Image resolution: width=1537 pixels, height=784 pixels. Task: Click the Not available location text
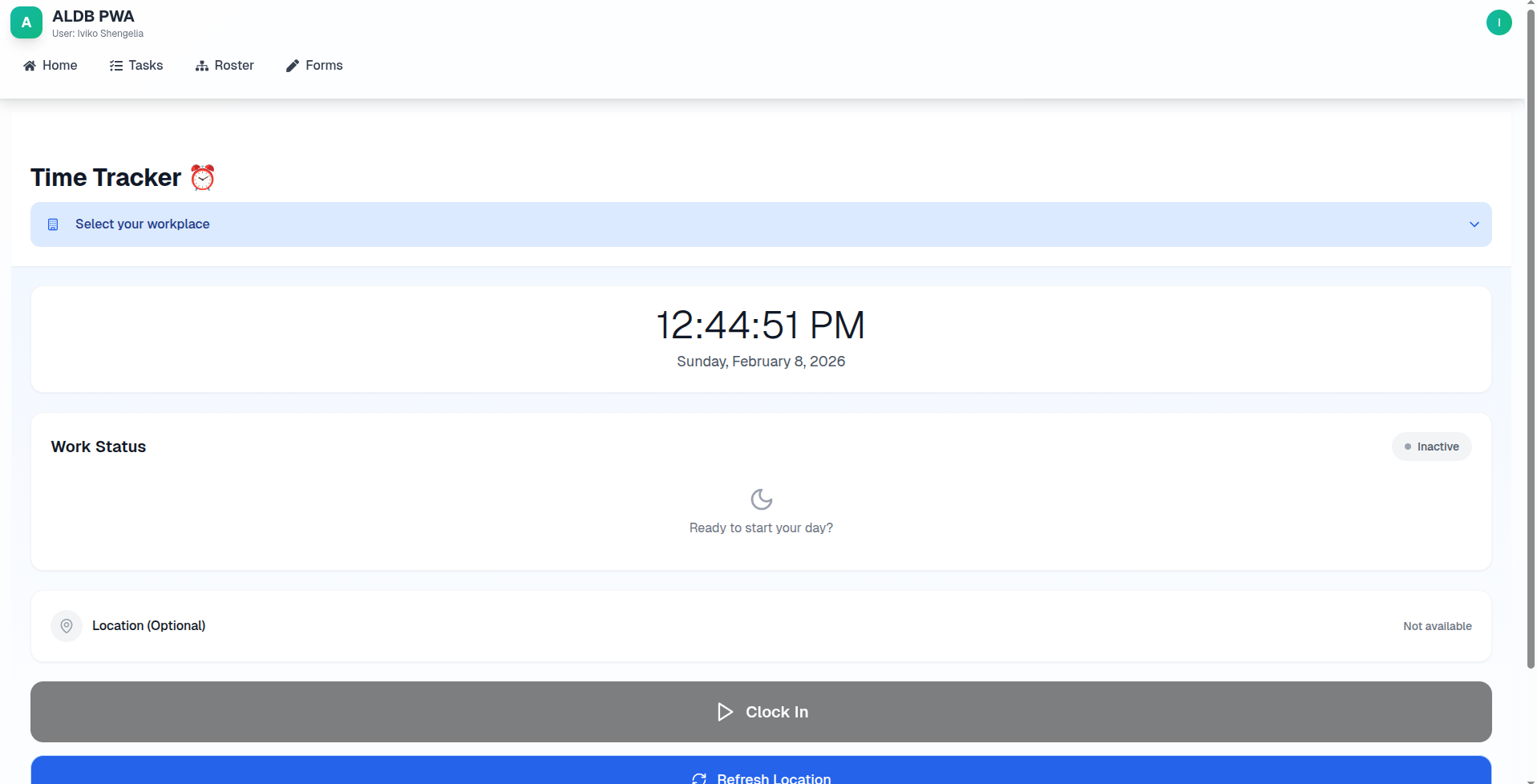tap(1437, 626)
